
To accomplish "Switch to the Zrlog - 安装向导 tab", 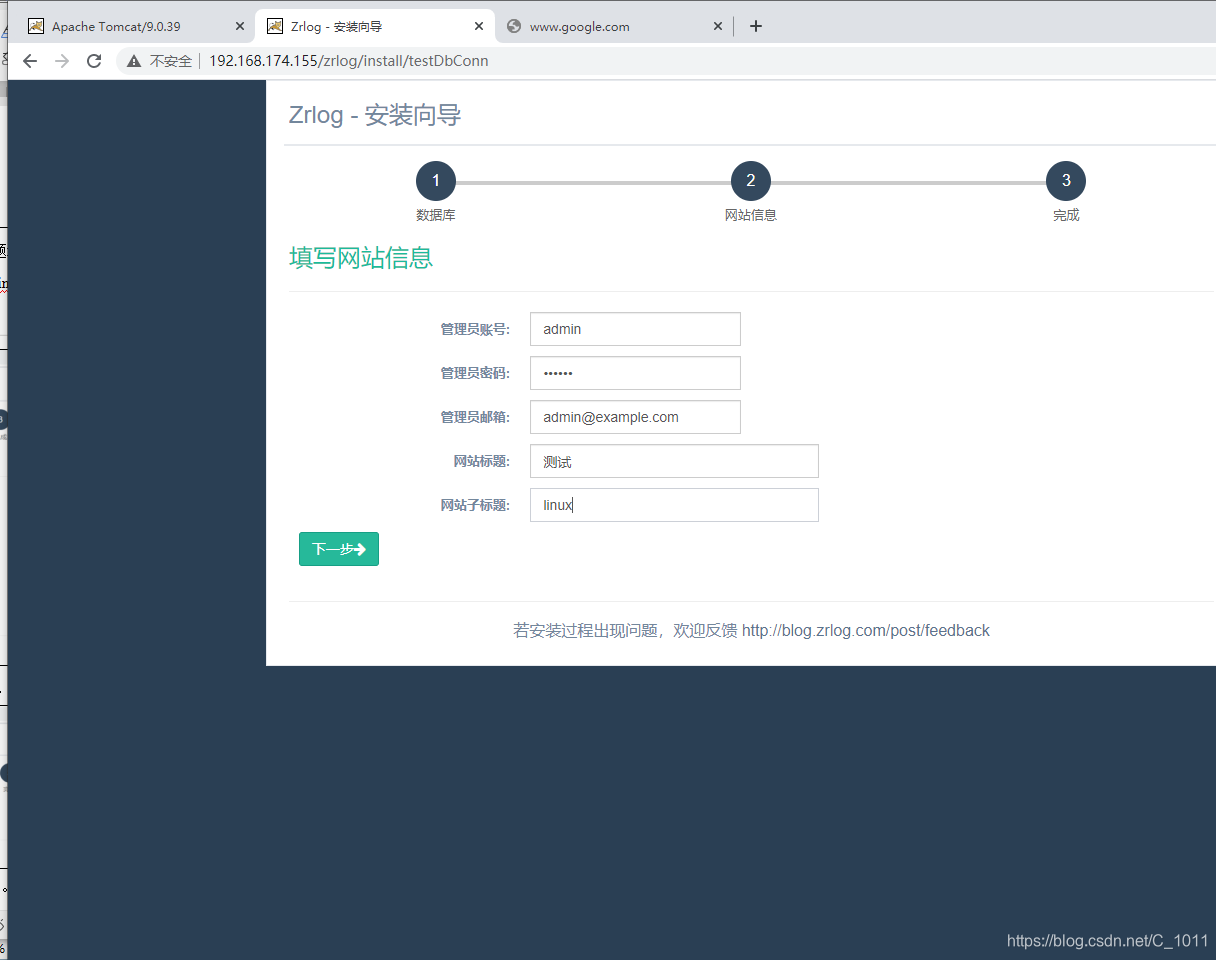I will (375, 27).
